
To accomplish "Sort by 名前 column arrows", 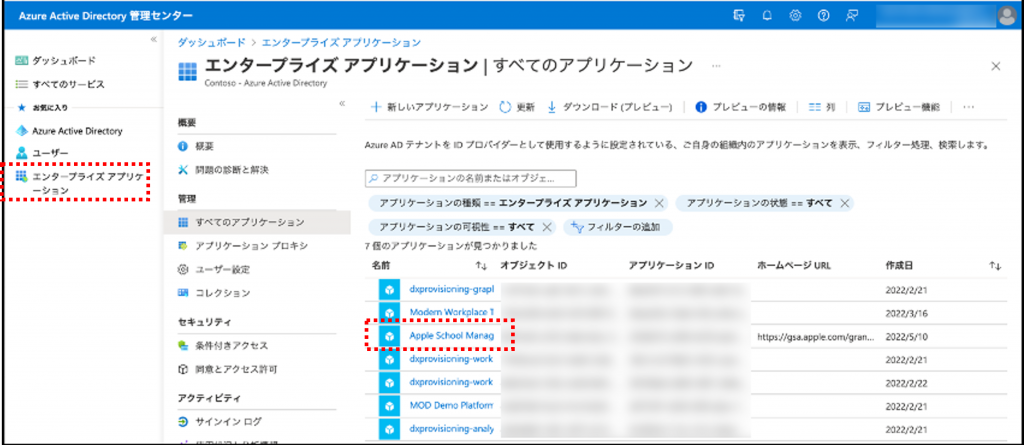I will [481, 266].
